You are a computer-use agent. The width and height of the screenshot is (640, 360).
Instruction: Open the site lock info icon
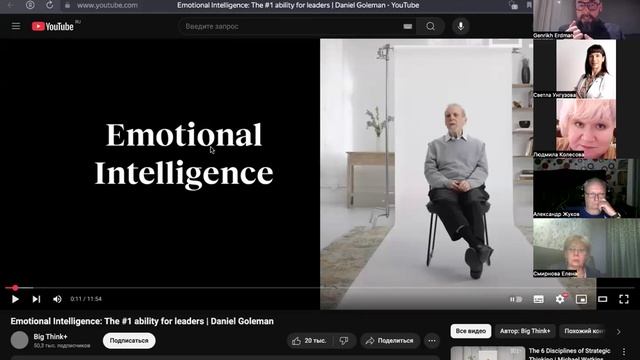pos(67,5)
